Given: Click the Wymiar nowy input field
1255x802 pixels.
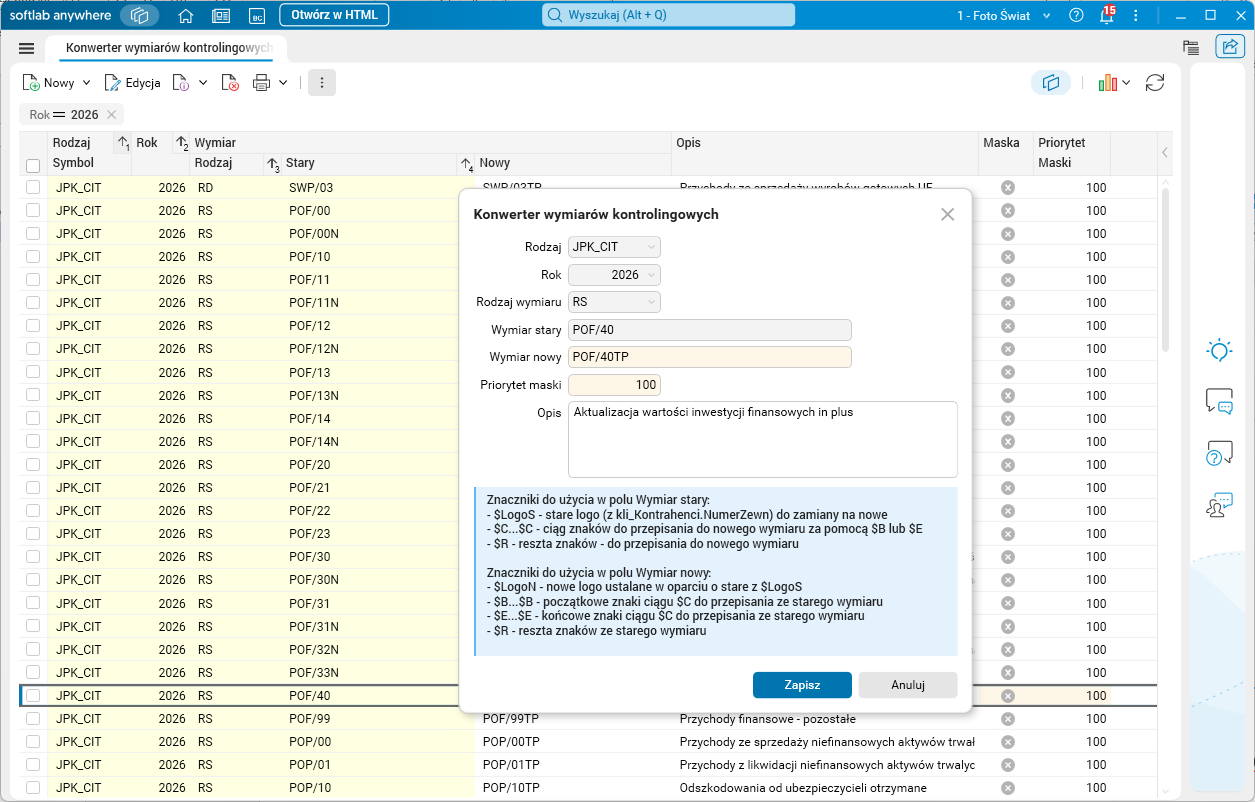Looking at the screenshot, I should (x=710, y=357).
